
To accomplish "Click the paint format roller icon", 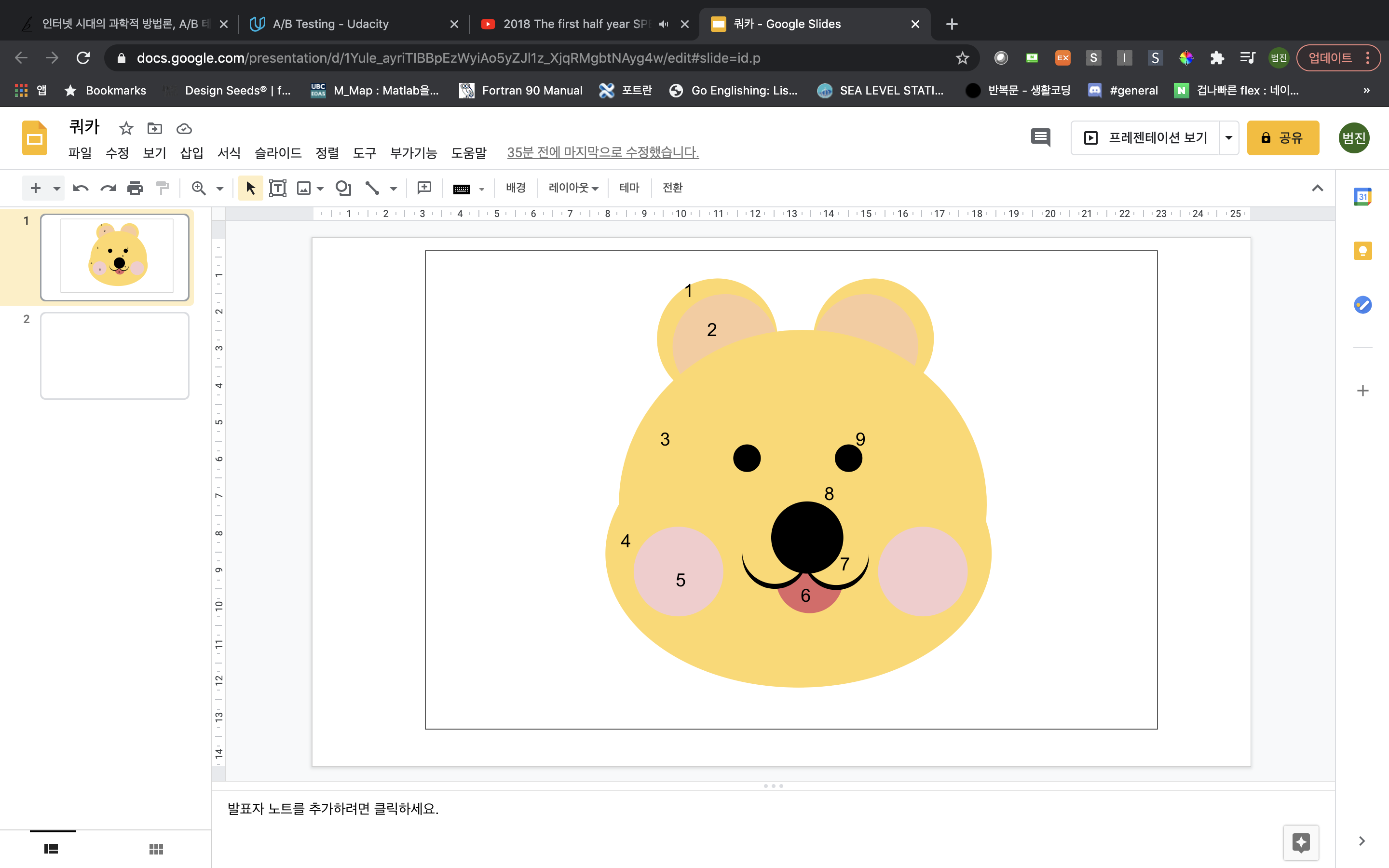I will coord(163,188).
